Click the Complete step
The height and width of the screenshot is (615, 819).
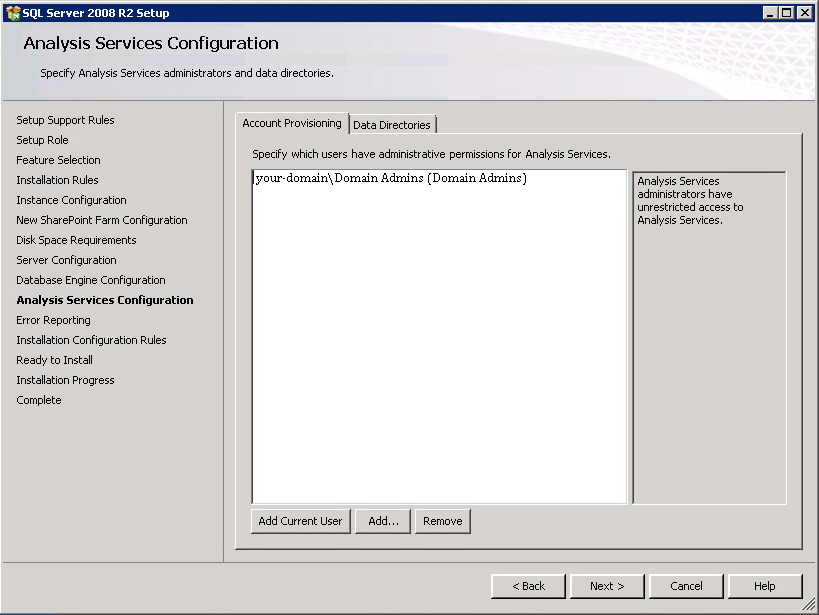pos(39,400)
